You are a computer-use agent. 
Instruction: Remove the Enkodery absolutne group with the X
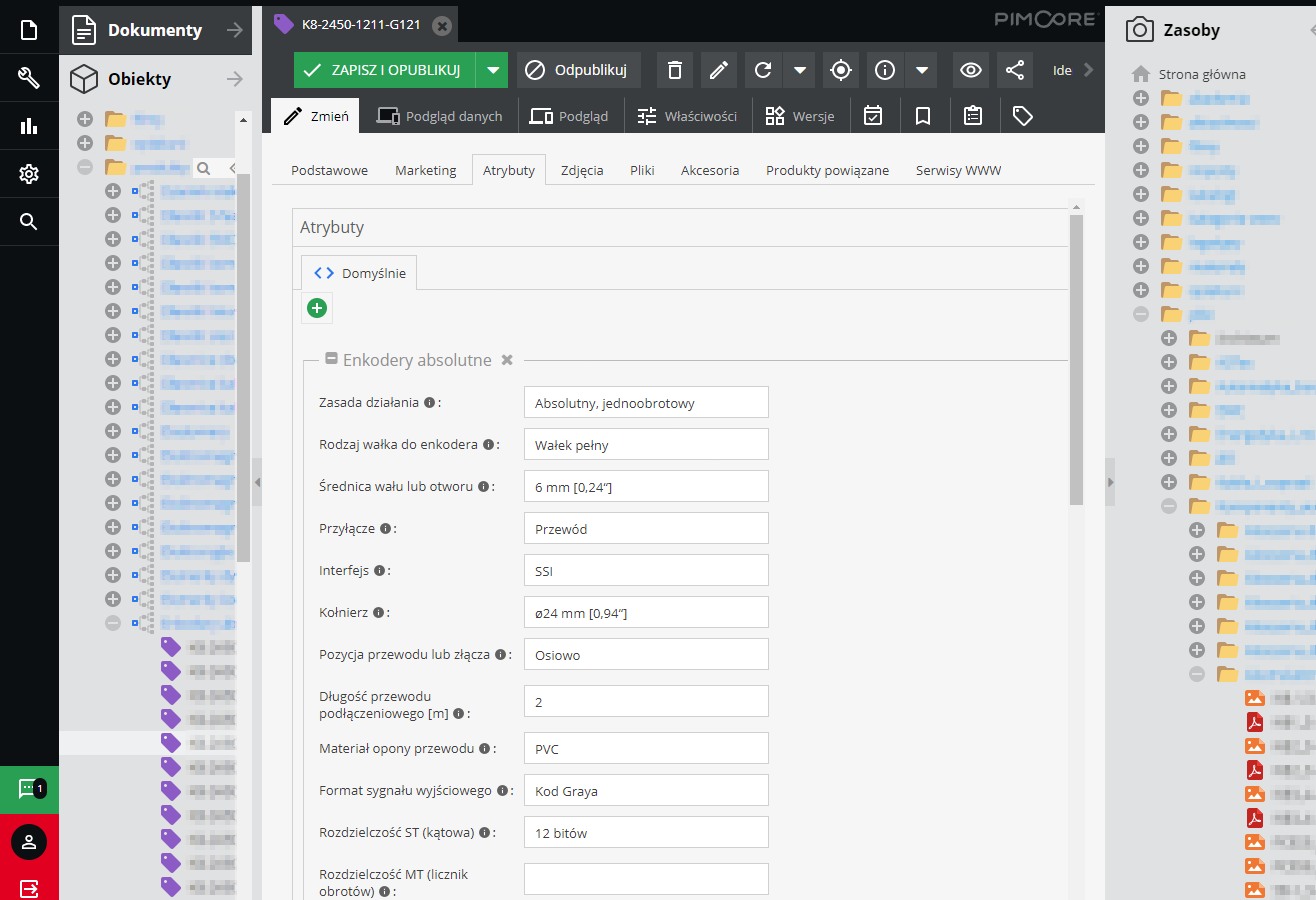coord(507,360)
